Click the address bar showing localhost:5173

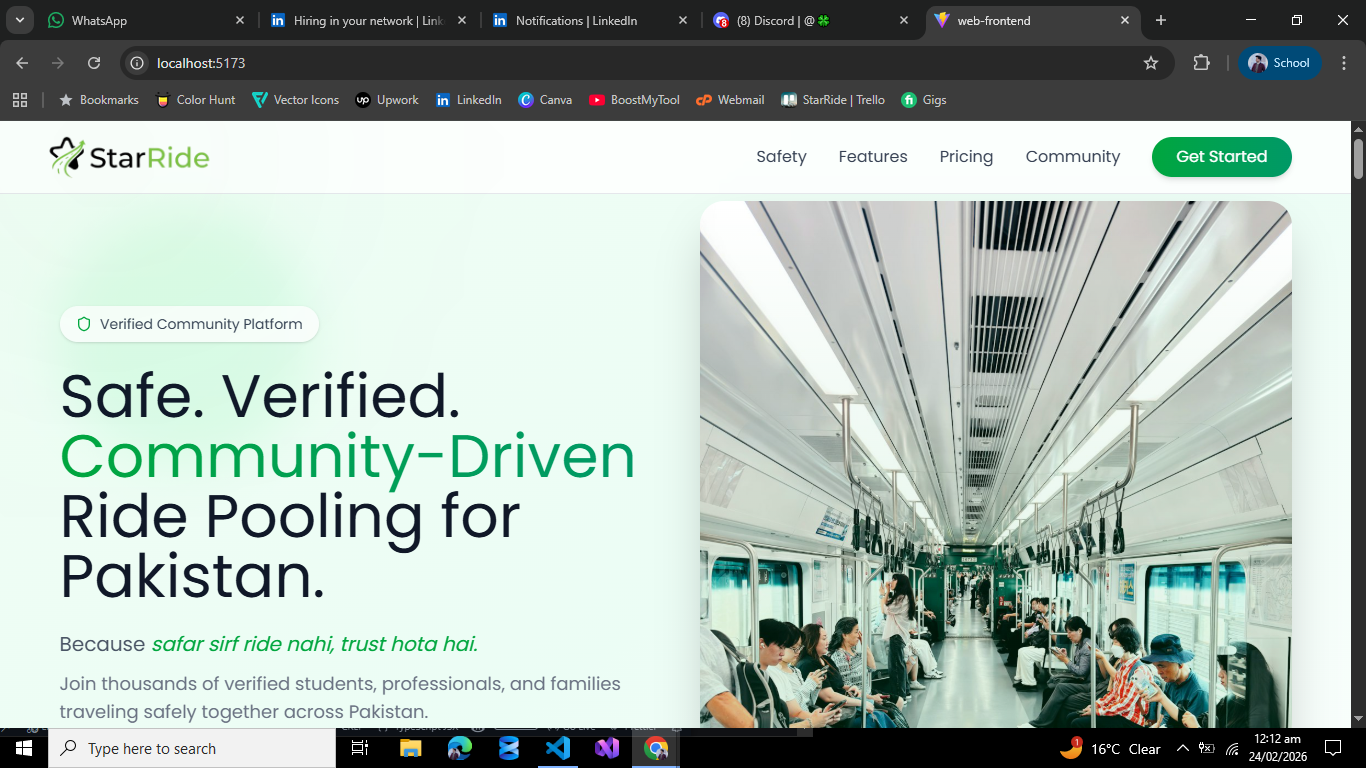point(648,63)
